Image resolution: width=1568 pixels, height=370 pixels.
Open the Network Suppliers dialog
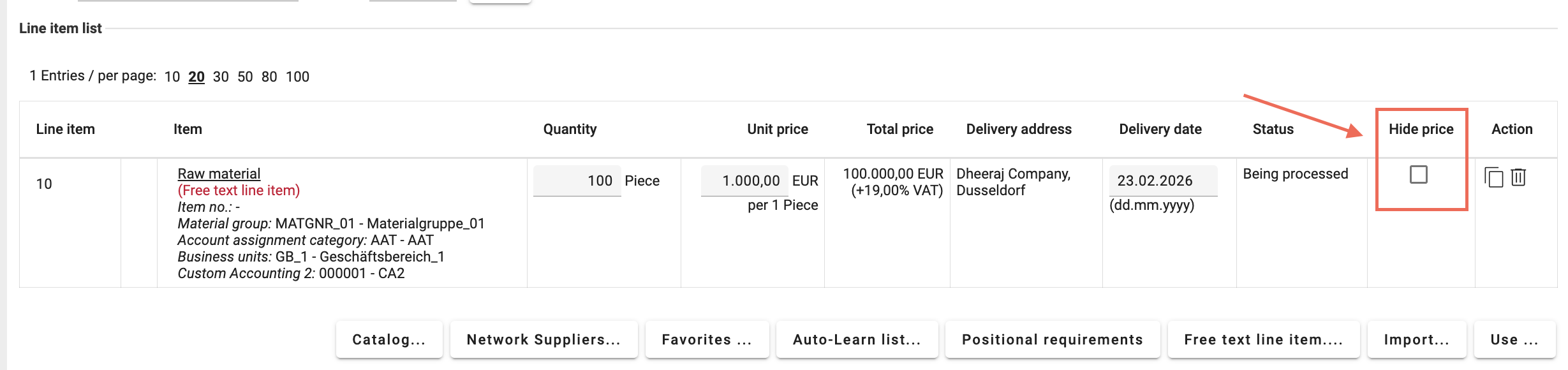point(543,339)
